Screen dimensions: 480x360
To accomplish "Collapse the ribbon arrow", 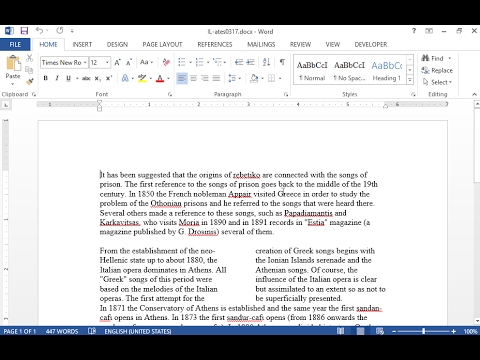I will pos(474,95).
